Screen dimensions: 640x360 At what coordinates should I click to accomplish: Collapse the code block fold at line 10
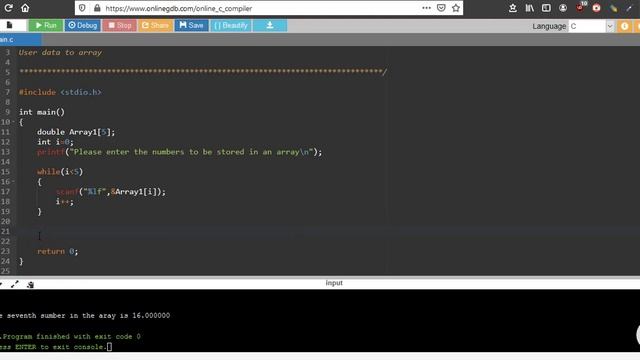tap(13, 122)
